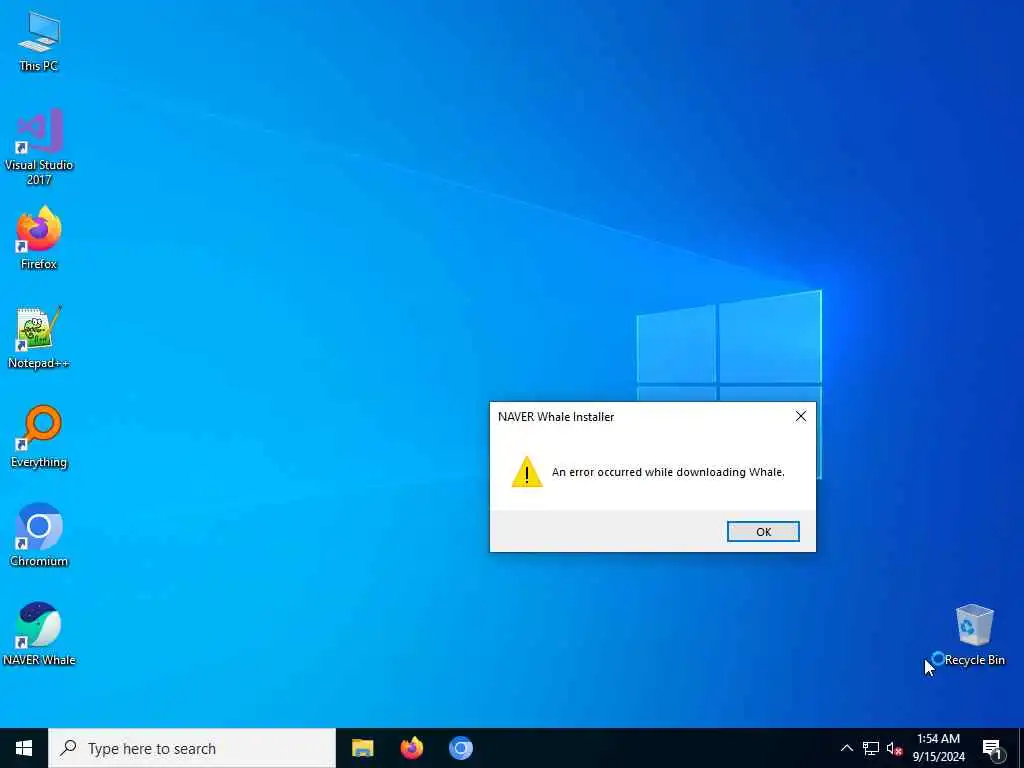This screenshot has height=768, width=1024.
Task: Open Firefox from the taskbar
Action: (x=411, y=748)
